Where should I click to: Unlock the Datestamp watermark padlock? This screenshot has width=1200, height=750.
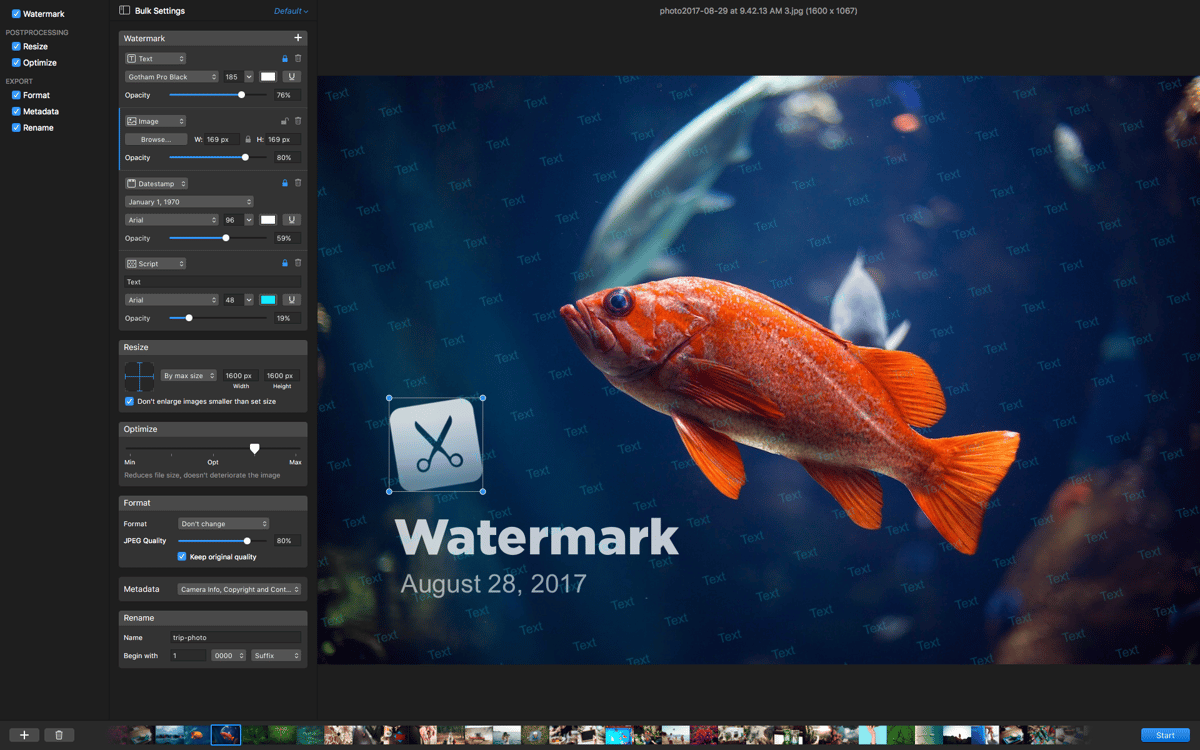[283, 183]
